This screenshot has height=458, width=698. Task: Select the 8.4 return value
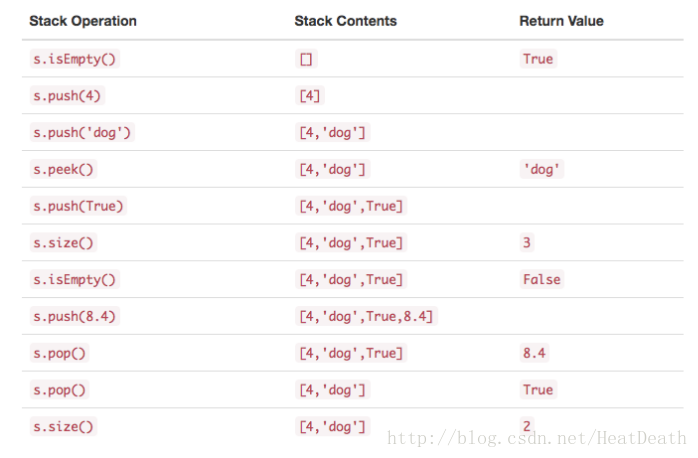click(x=534, y=353)
